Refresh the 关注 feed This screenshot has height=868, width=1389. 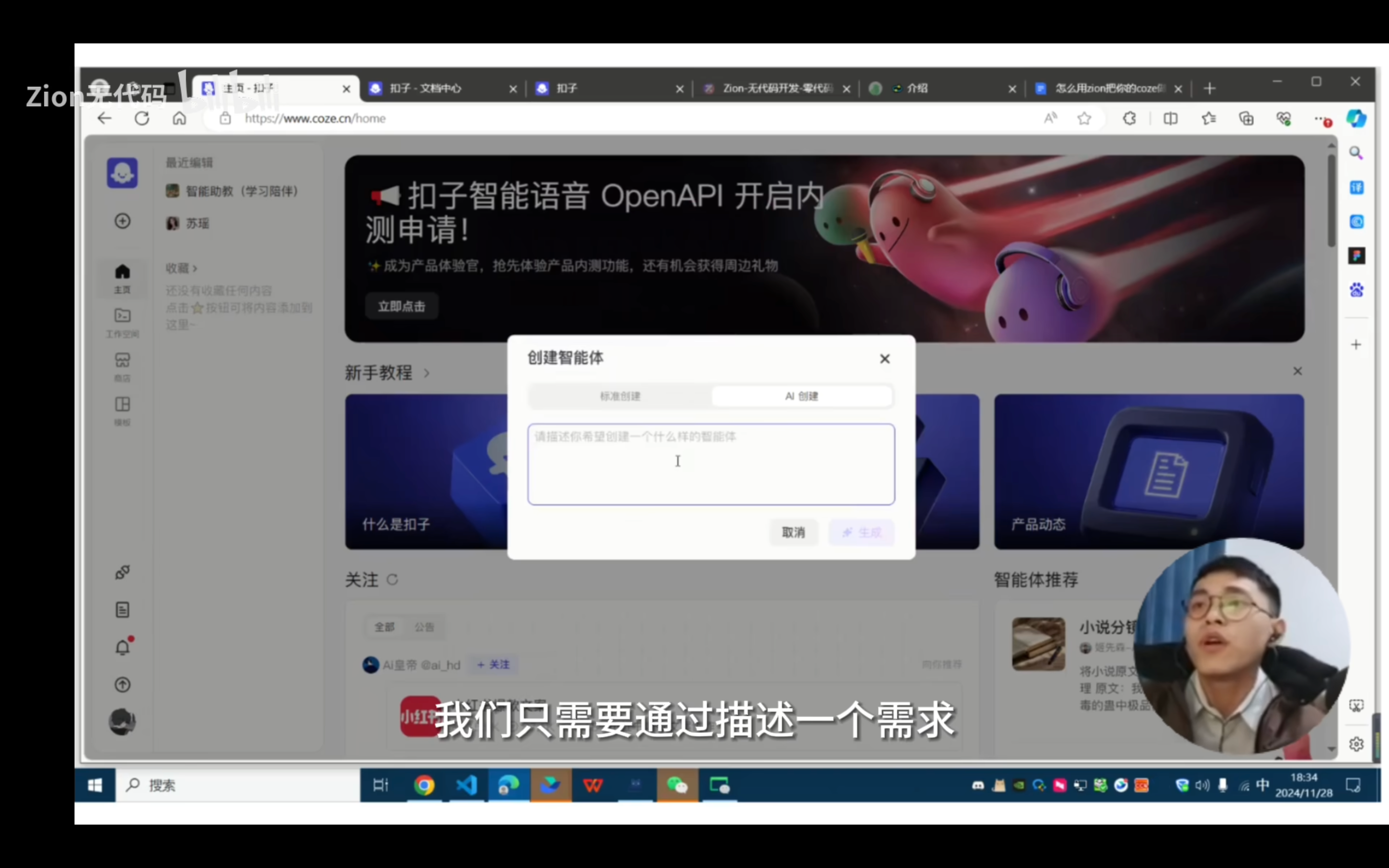point(393,580)
